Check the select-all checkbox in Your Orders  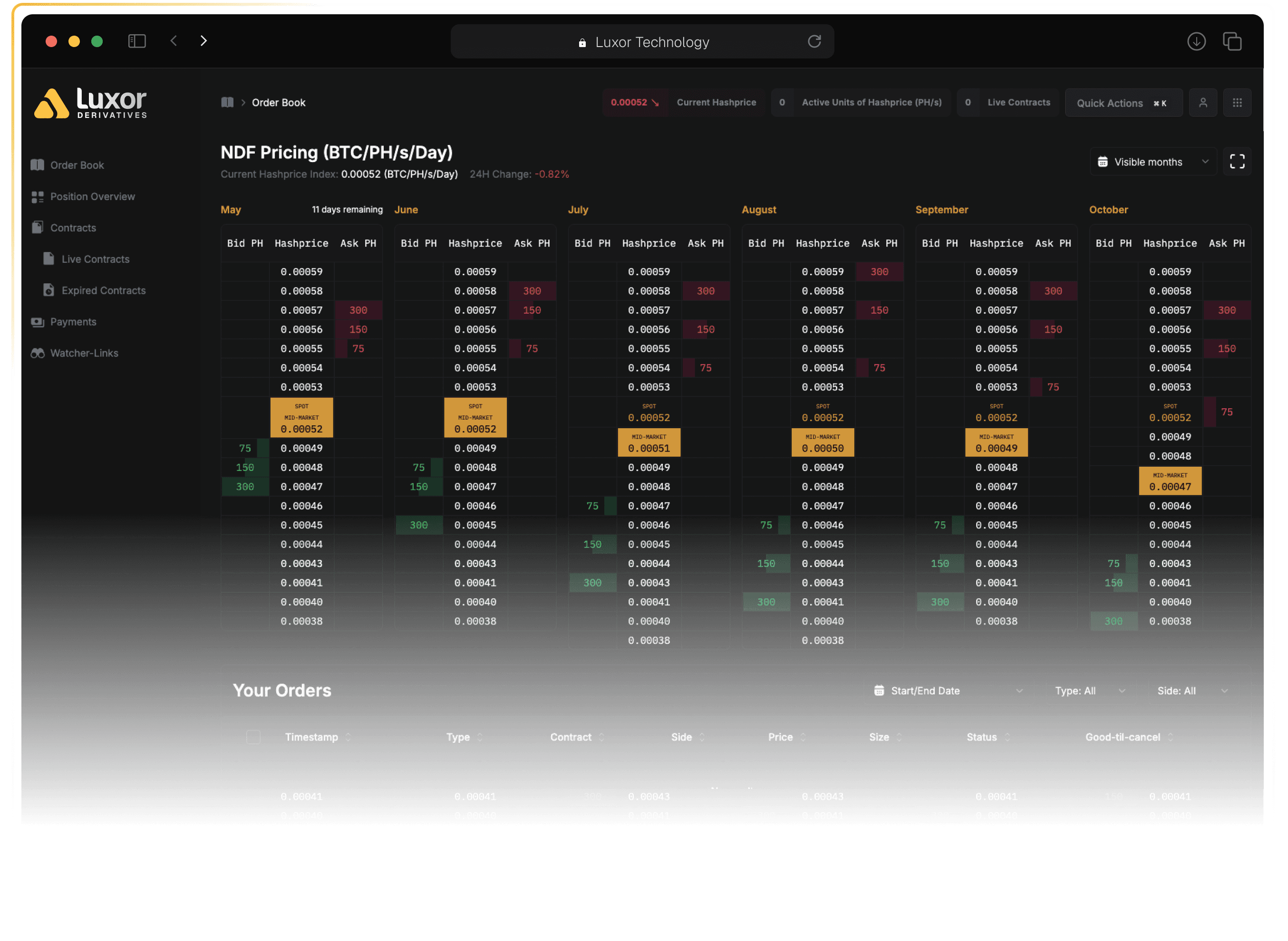coord(253,737)
